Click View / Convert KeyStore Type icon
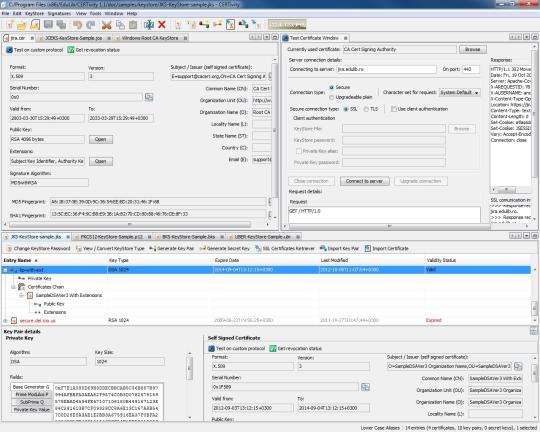The width and height of the screenshot is (540, 432). [x=79, y=248]
